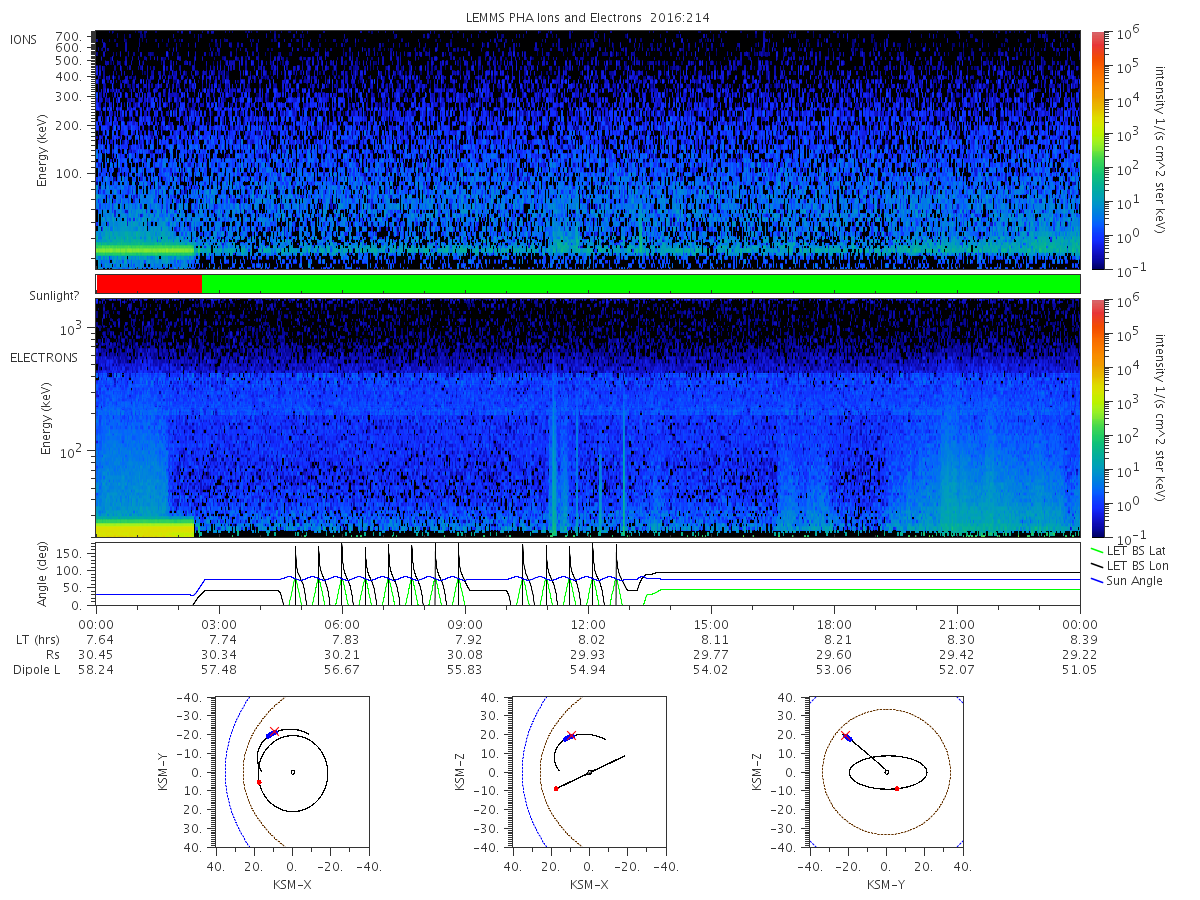The image size is (1200, 900).
Task: Click the bright yellow low-energy band in electrons spectrogram
Action: 145,527
